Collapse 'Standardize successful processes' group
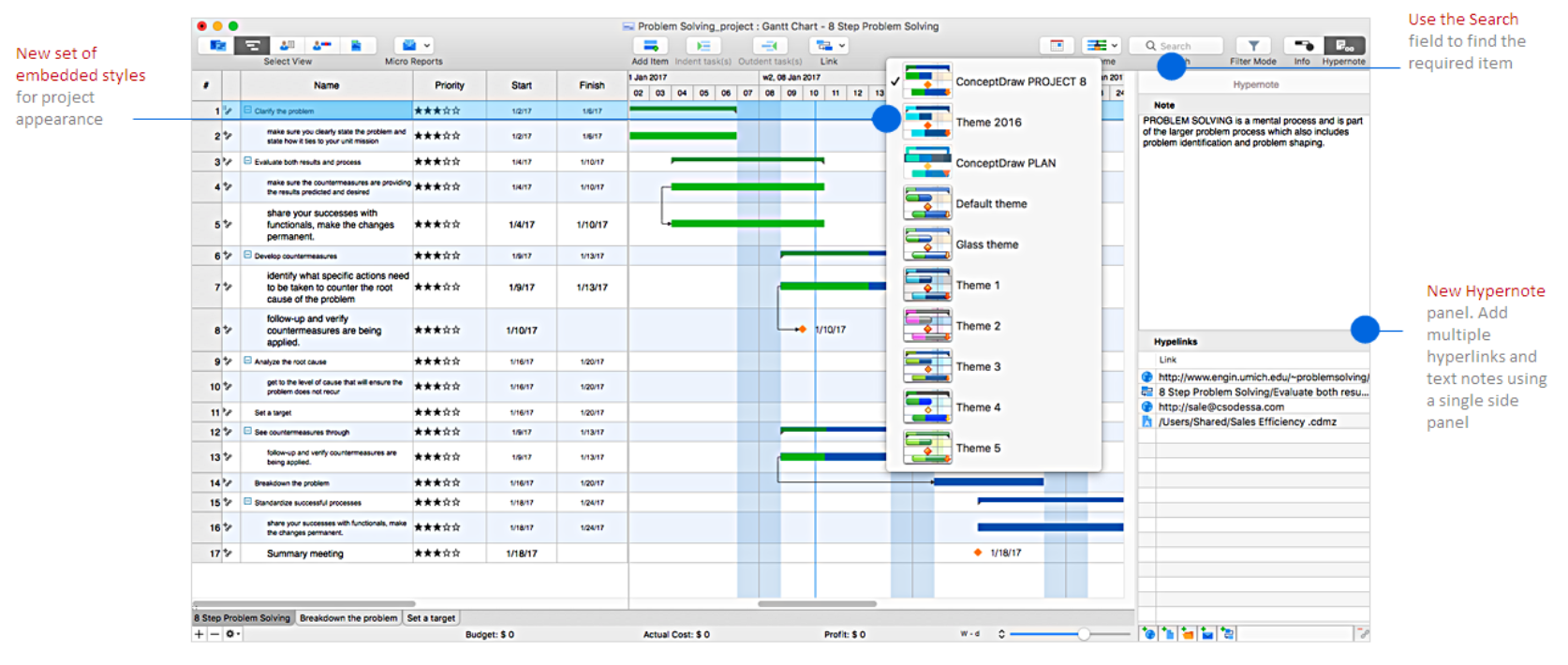Screen dimensions: 1568x665 (x=248, y=502)
